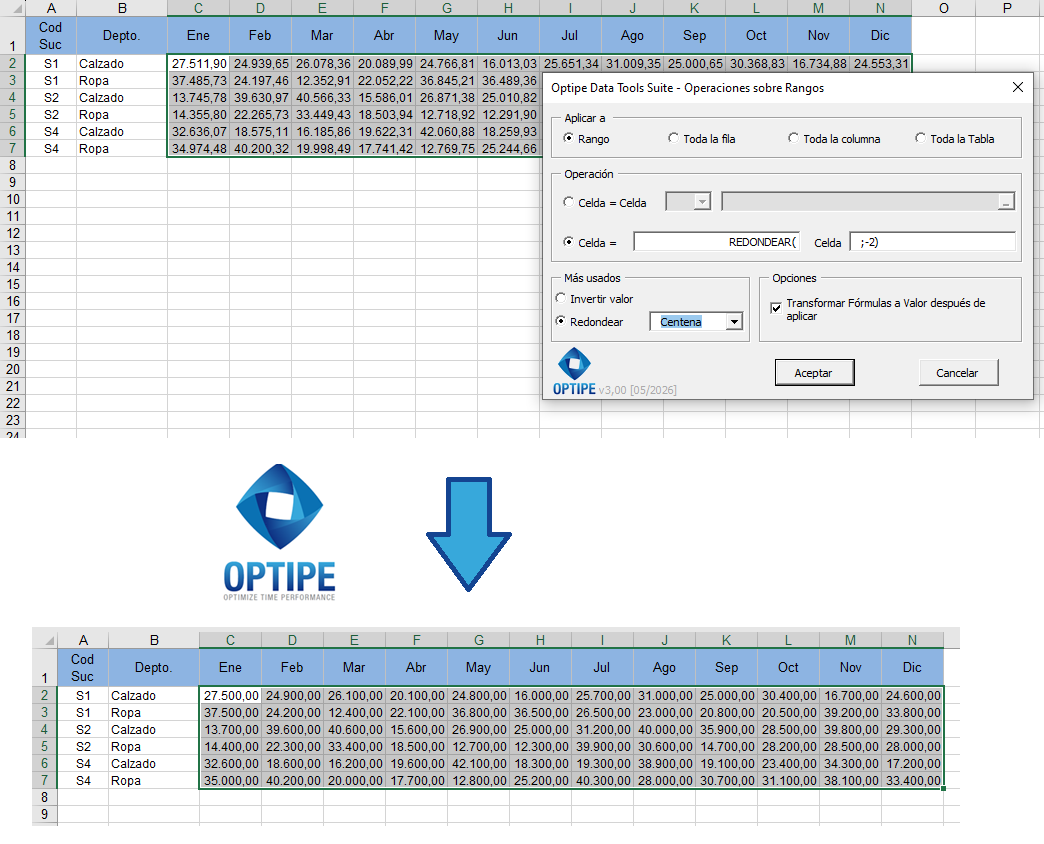Click cell 42.060,88 in top sheet

[447, 131]
